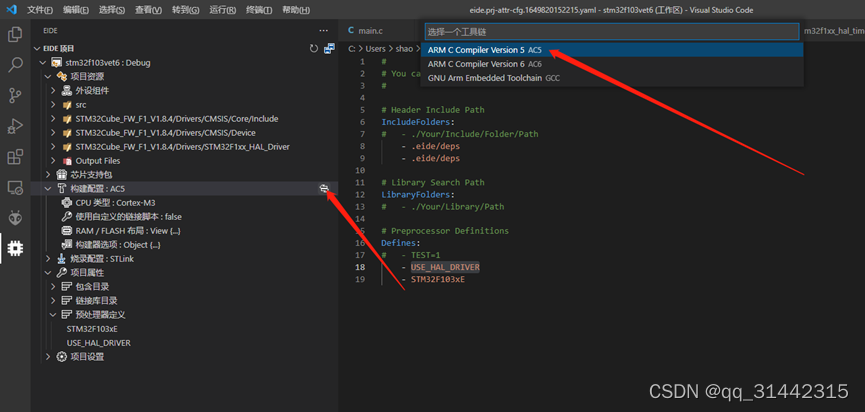Open the 编辑(E) menu

point(76,10)
